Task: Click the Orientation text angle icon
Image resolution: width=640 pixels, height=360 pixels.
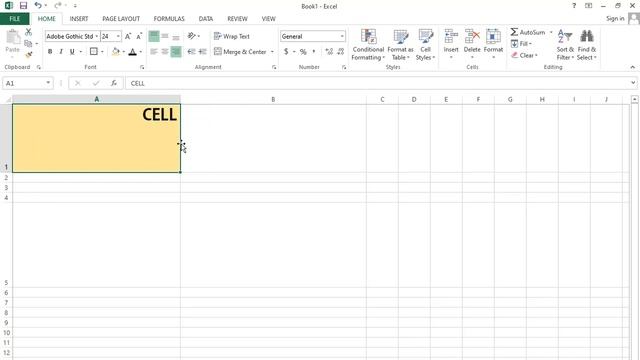Action: click(x=191, y=36)
